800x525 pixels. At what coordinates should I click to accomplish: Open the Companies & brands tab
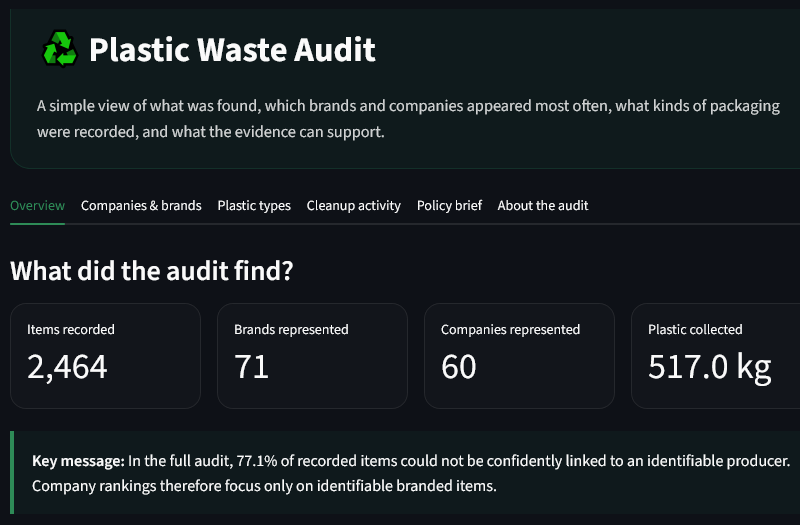(141, 206)
